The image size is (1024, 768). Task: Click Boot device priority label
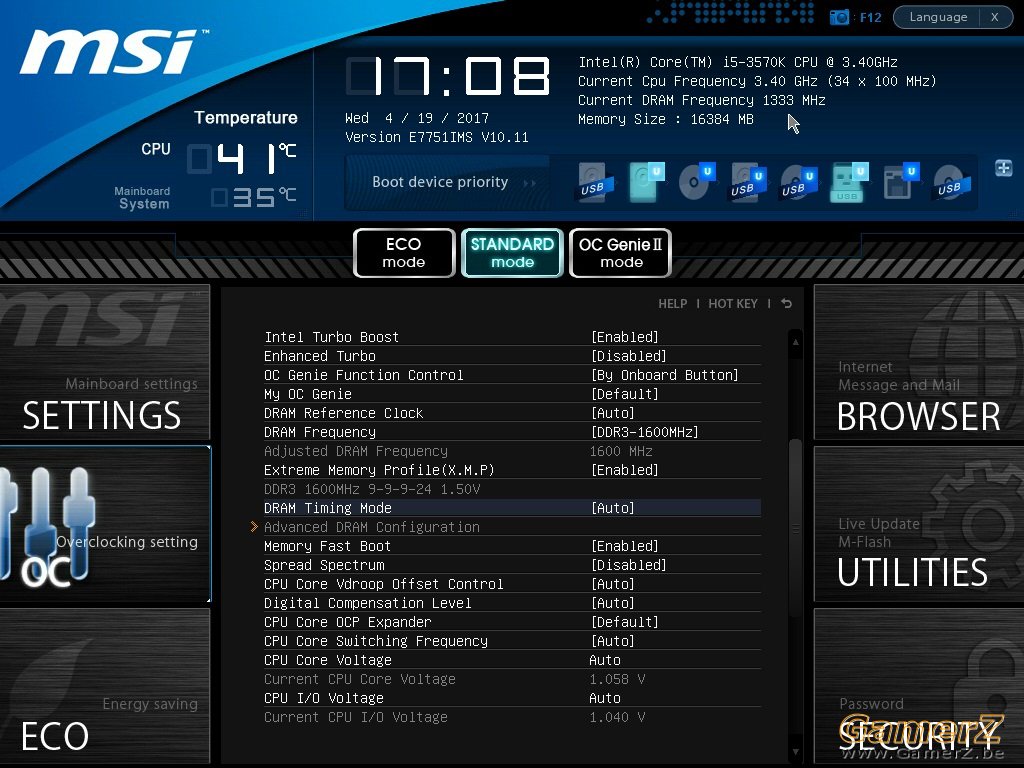pyautogui.click(x=440, y=182)
